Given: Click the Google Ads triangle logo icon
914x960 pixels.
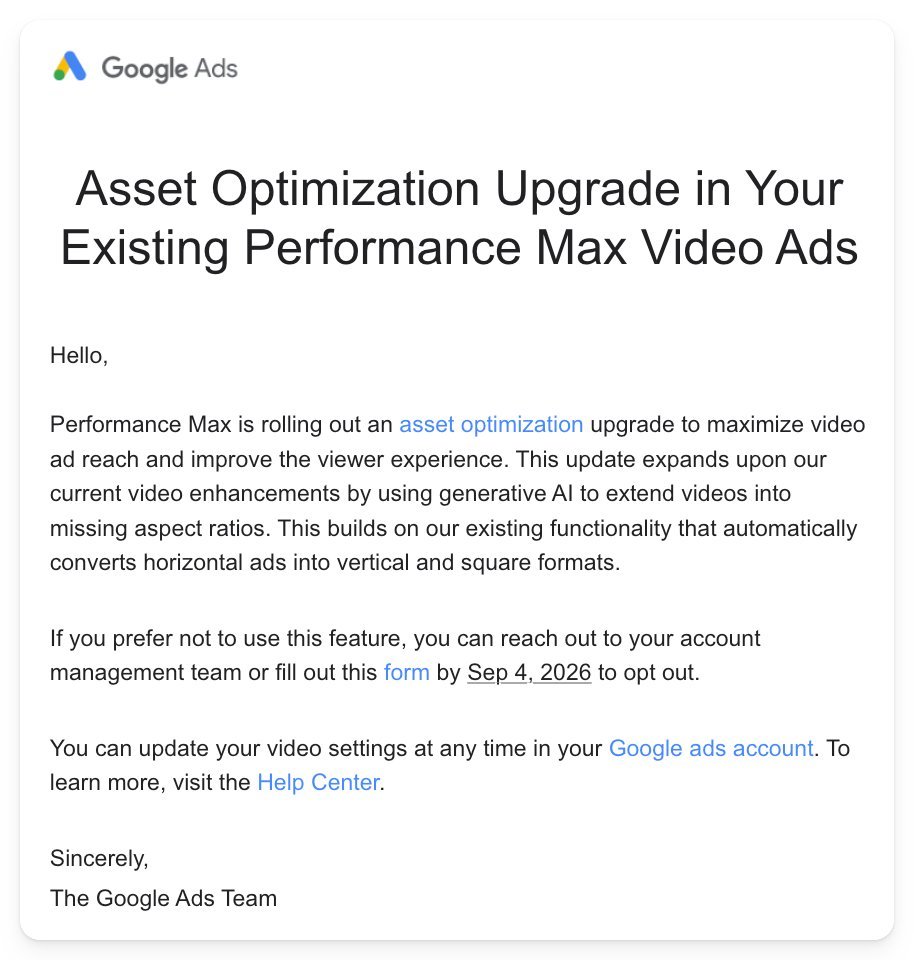Looking at the screenshot, I should [x=70, y=66].
